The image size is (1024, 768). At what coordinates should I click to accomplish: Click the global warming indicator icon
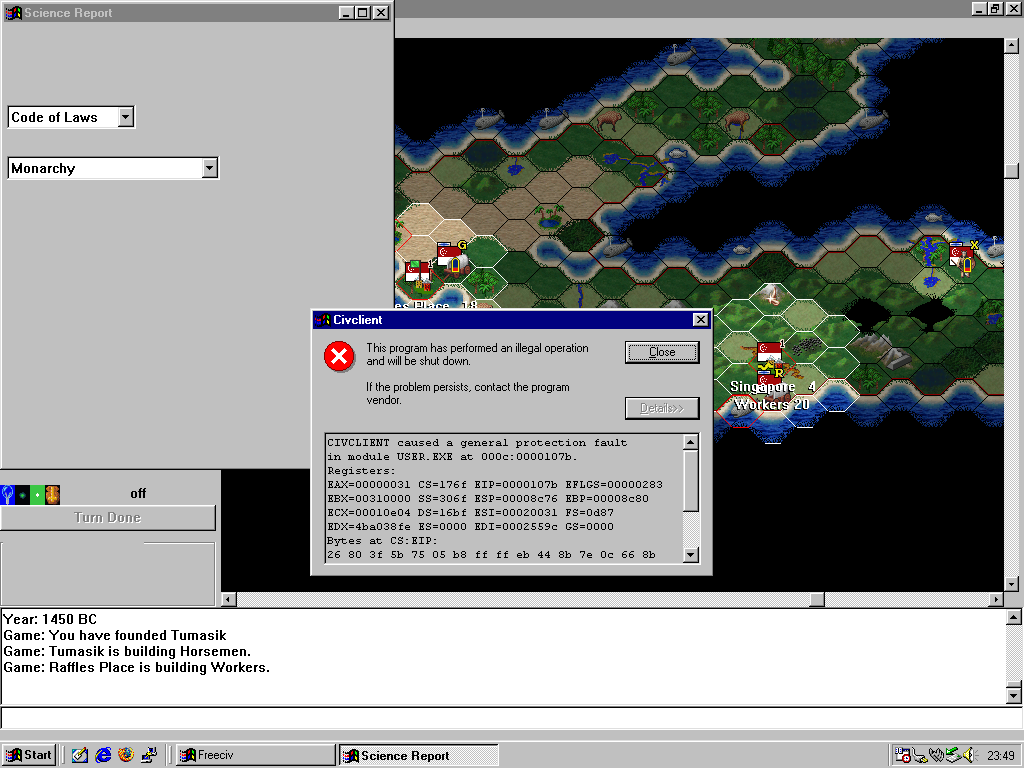(23, 494)
